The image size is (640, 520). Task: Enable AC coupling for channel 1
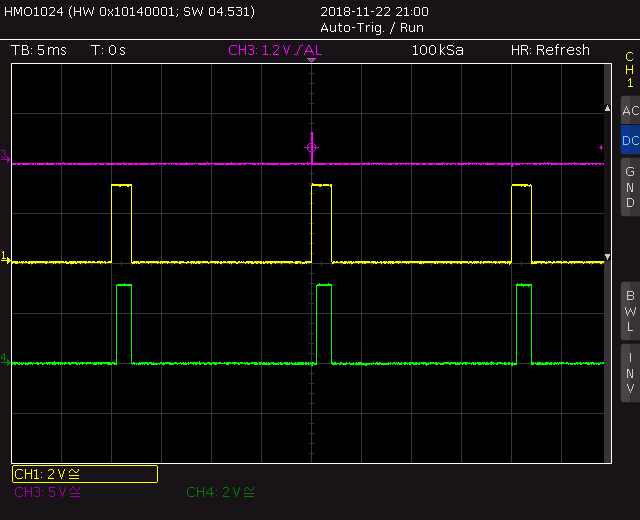click(630, 111)
